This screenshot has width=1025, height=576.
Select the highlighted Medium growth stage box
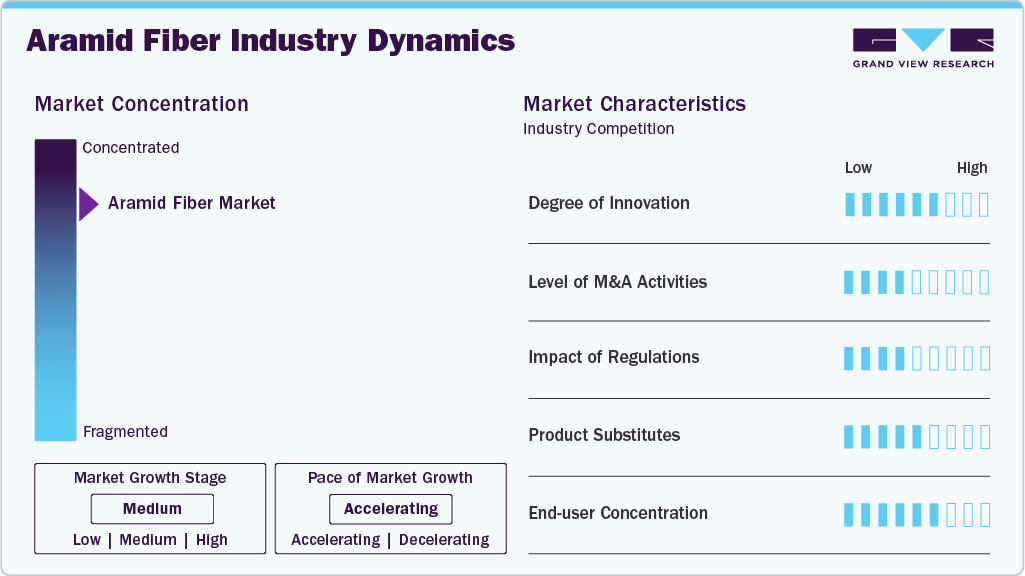click(x=152, y=509)
